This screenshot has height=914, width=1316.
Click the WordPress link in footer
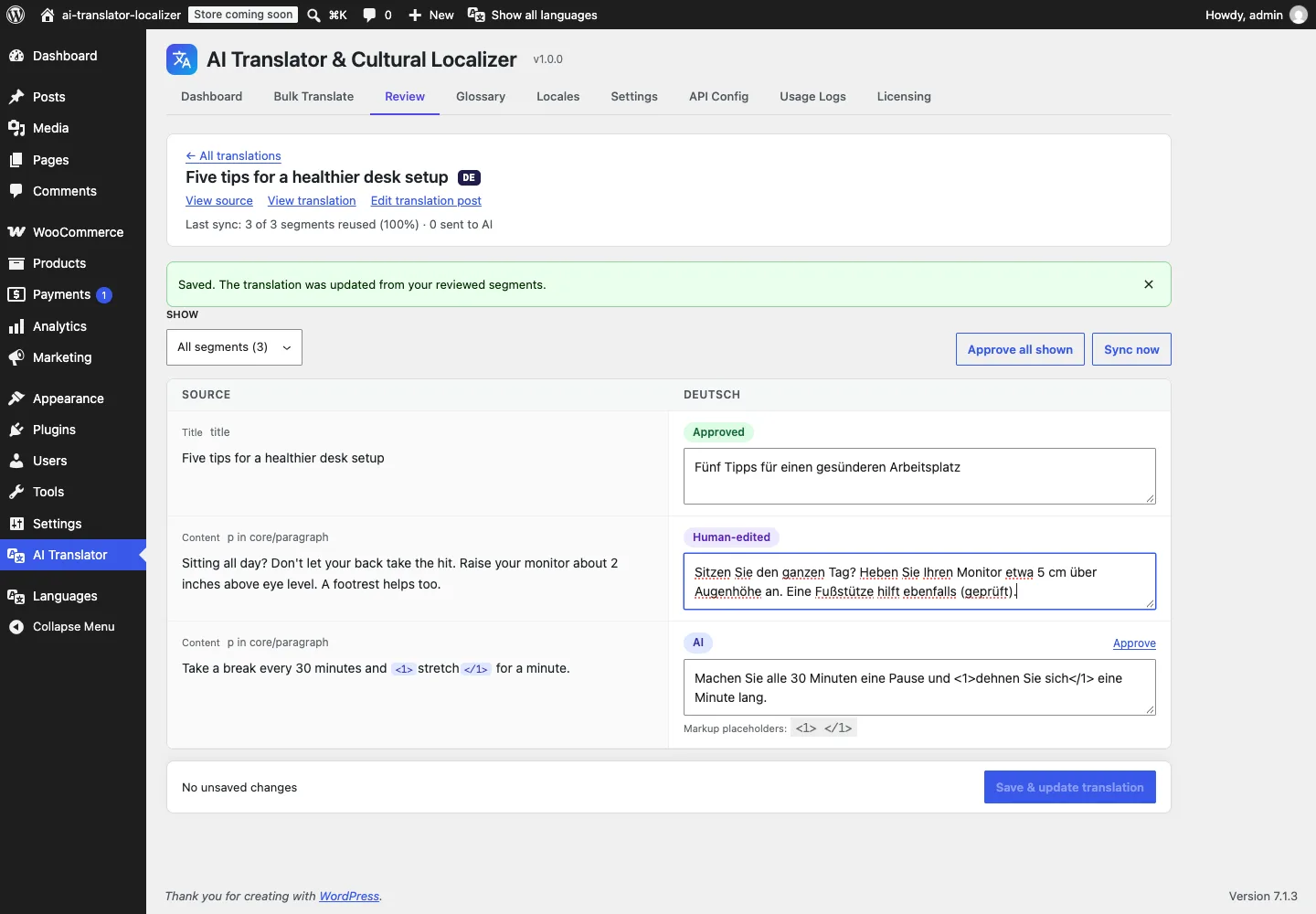349,896
